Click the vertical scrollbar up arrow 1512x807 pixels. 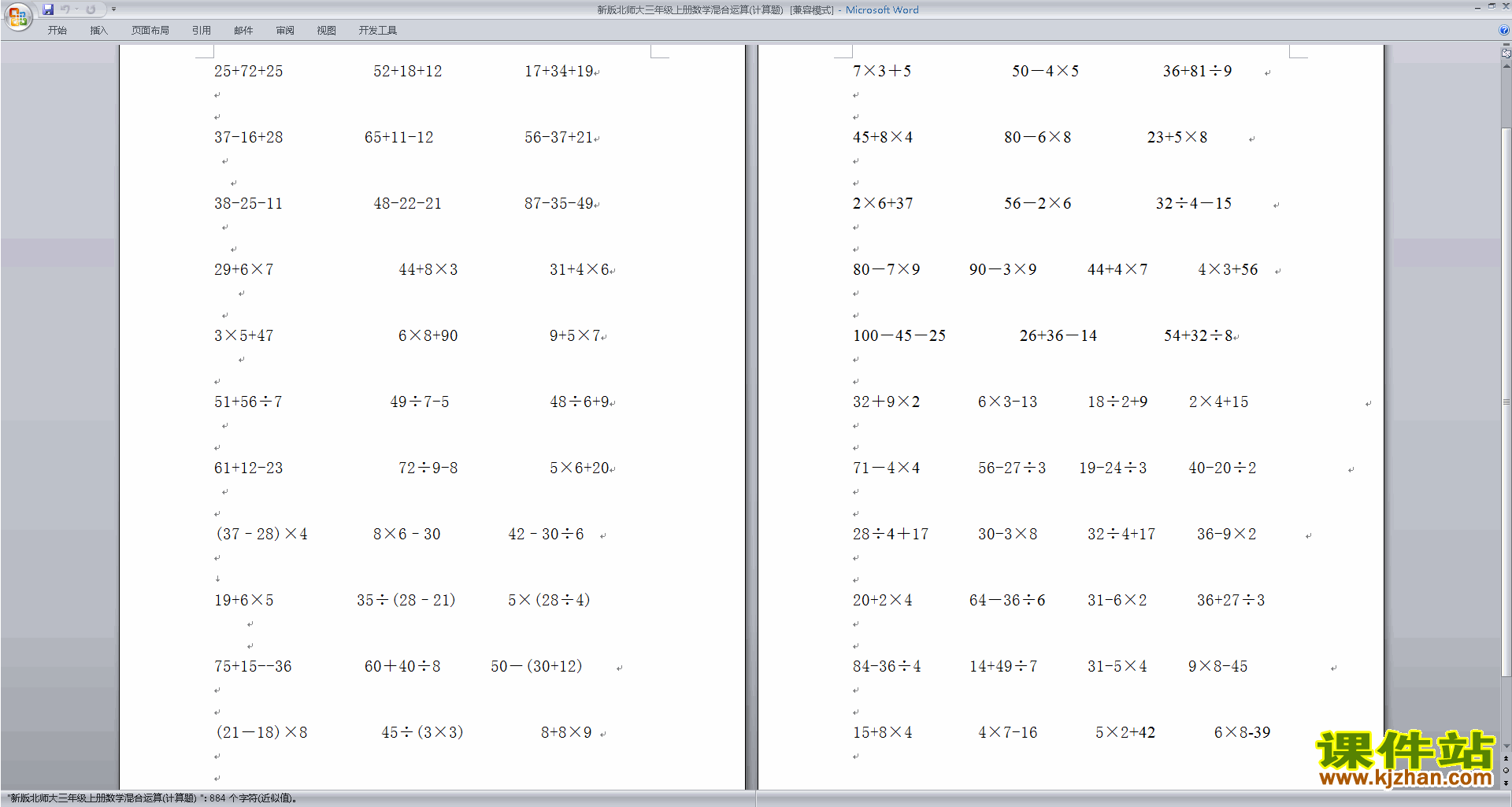[1506, 66]
